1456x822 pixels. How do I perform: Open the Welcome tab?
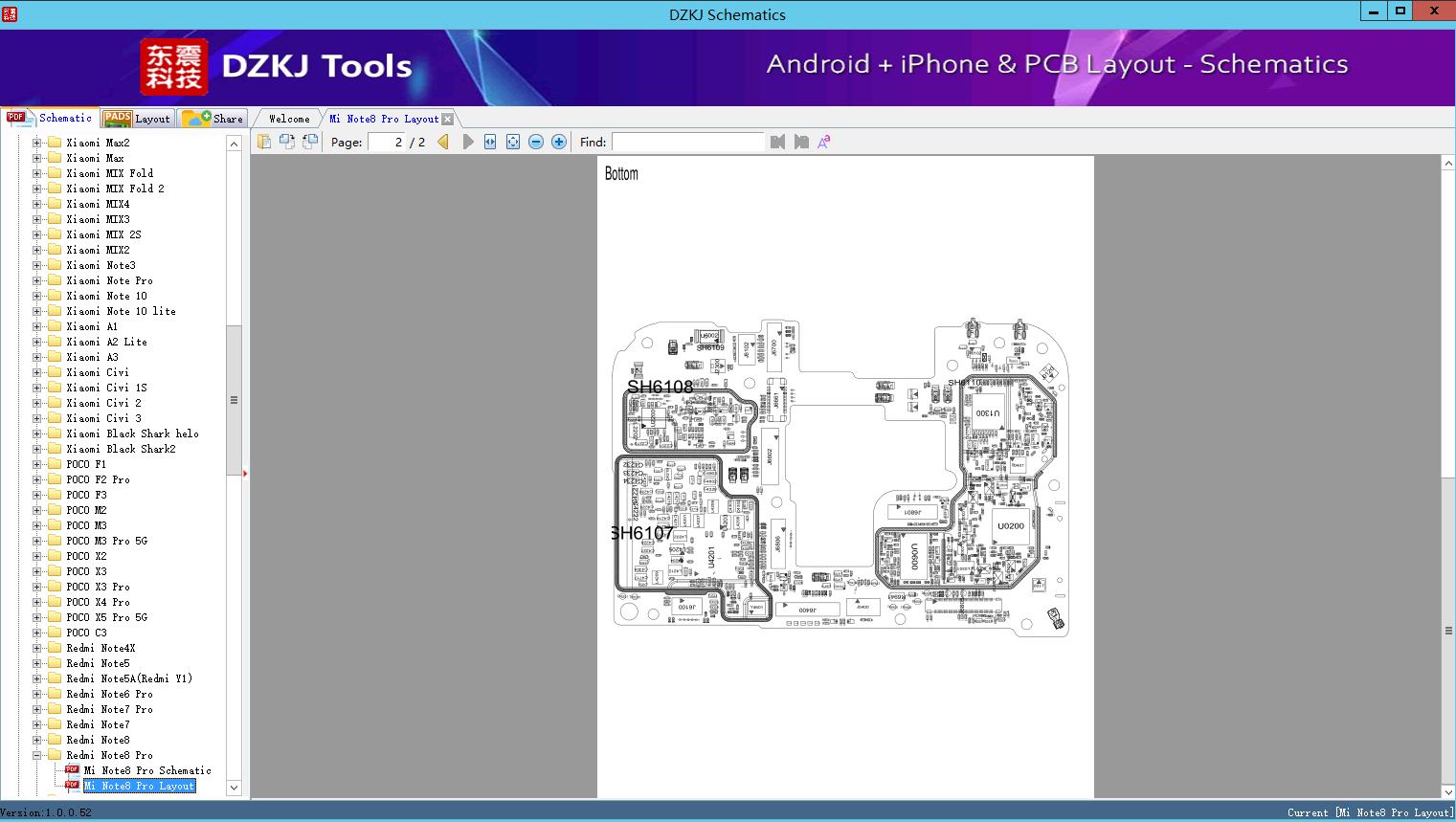click(x=289, y=119)
